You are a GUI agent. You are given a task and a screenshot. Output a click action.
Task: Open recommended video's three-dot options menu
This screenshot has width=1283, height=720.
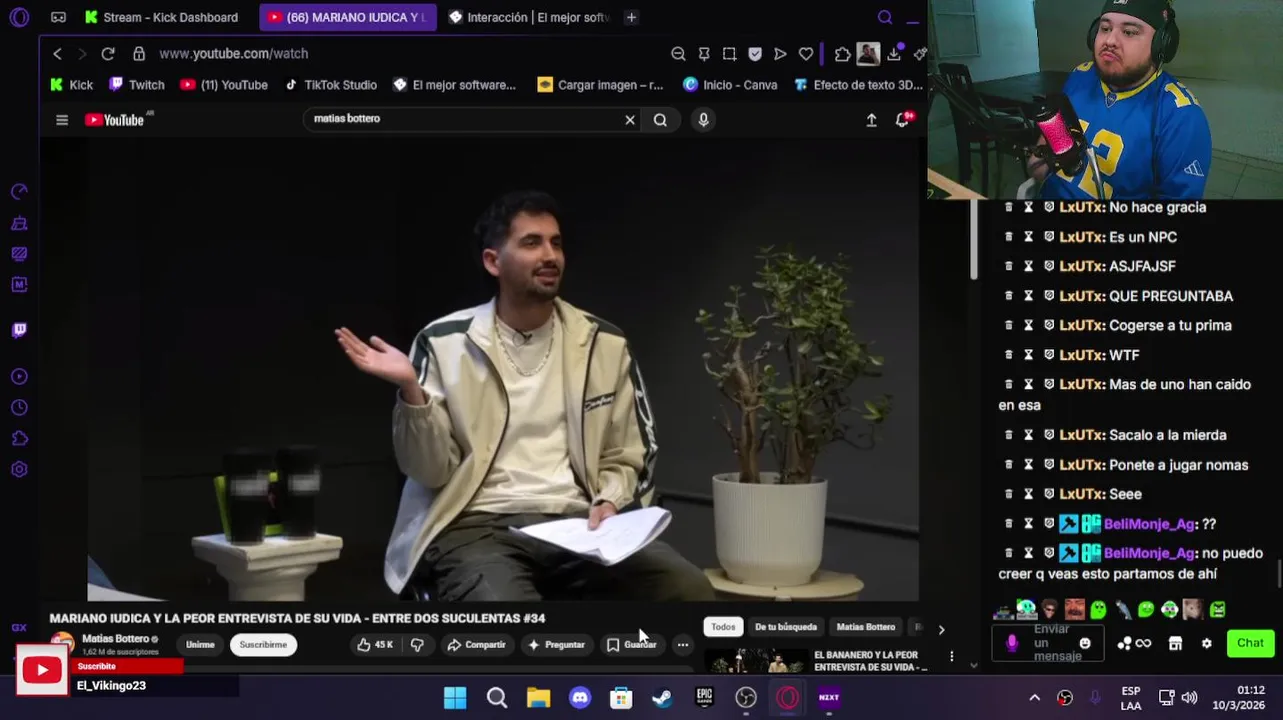[x=952, y=657]
